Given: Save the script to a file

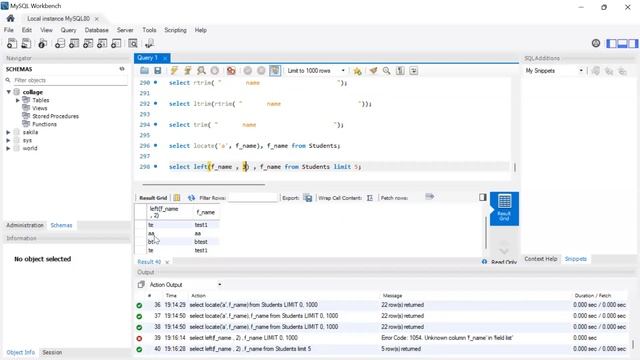Looking at the screenshot, I should point(158,71).
